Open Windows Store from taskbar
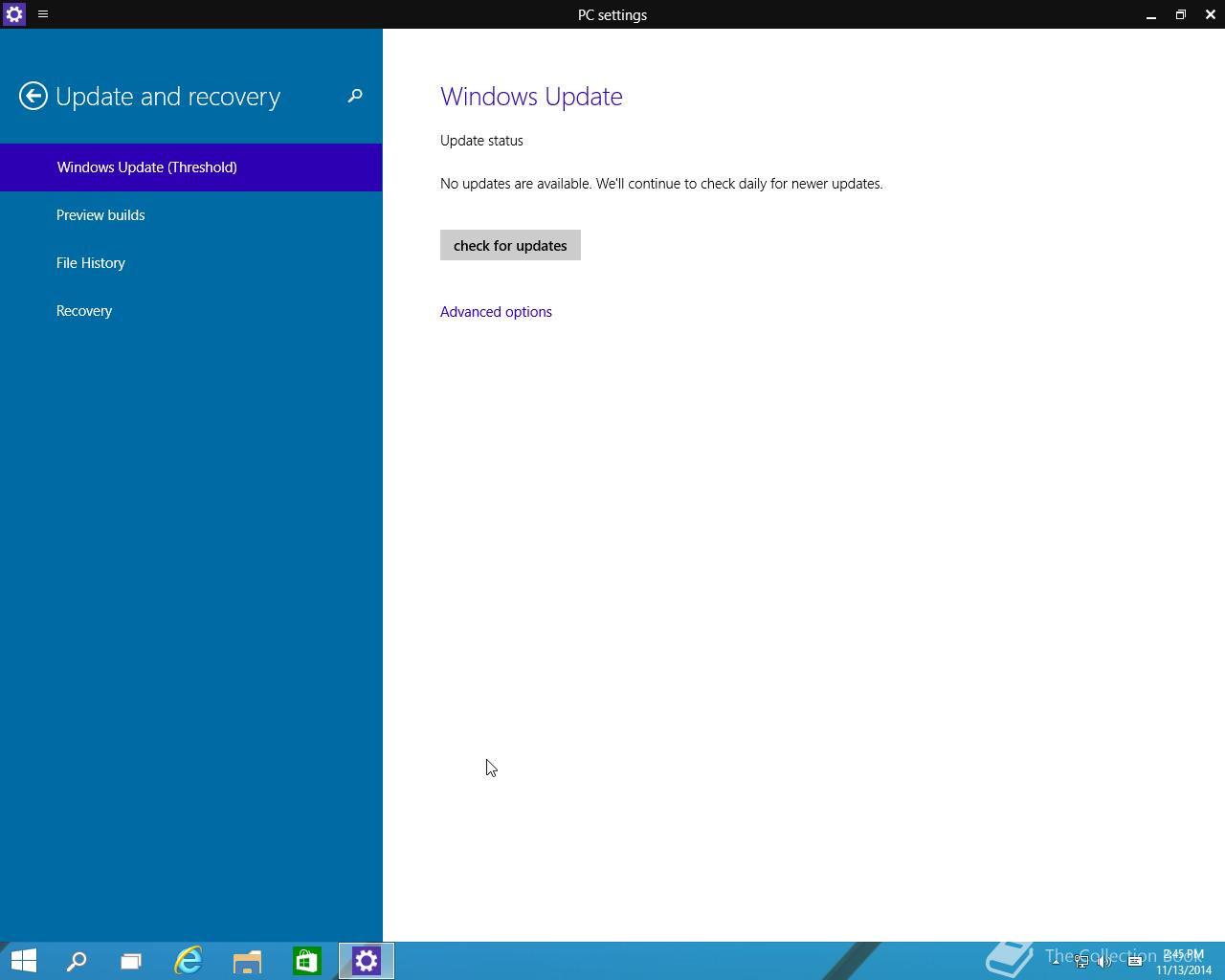1225x980 pixels. tap(306, 961)
